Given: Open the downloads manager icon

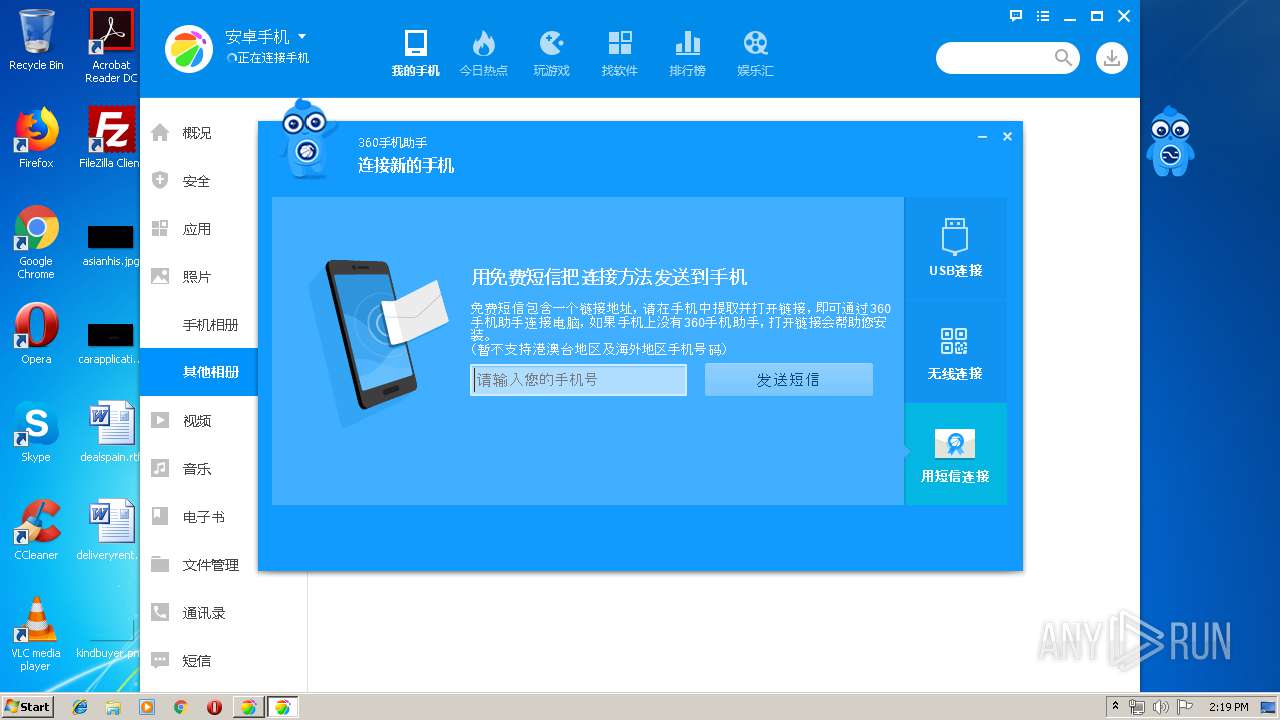Looking at the screenshot, I should pyautogui.click(x=1111, y=58).
